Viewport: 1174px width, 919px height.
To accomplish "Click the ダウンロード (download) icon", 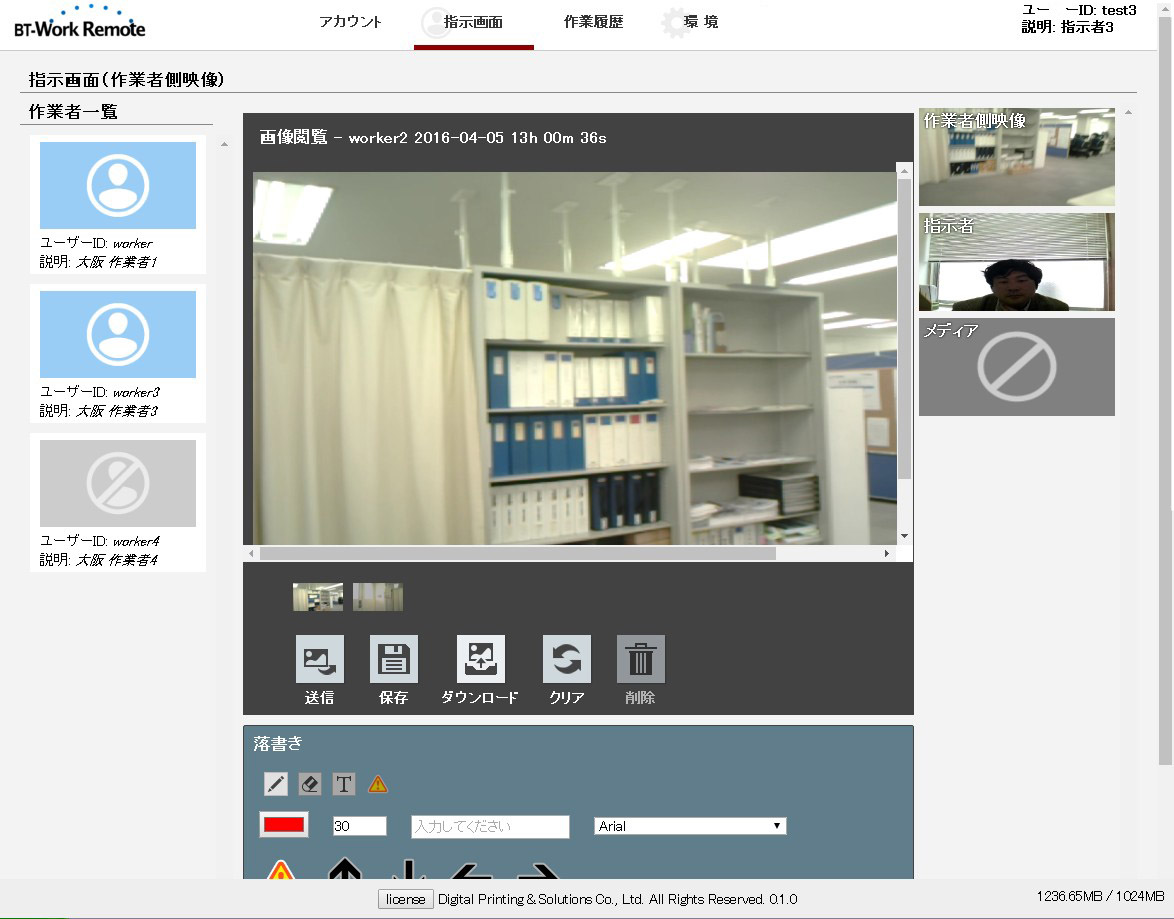I will [480, 660].
